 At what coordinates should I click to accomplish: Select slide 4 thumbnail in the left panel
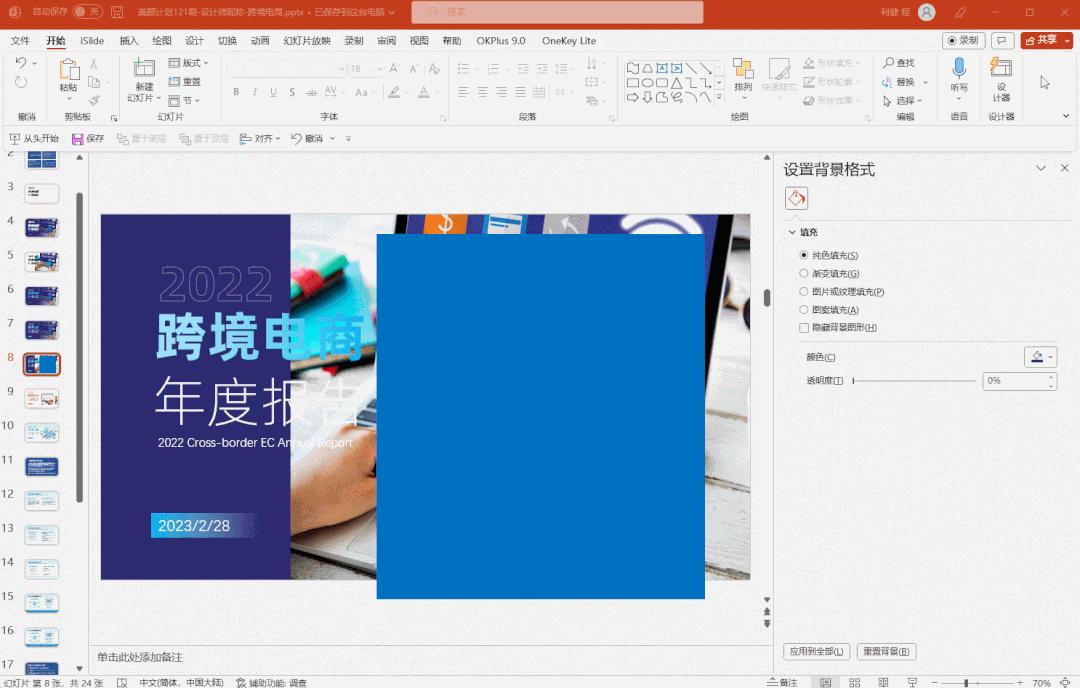[41, 227]
